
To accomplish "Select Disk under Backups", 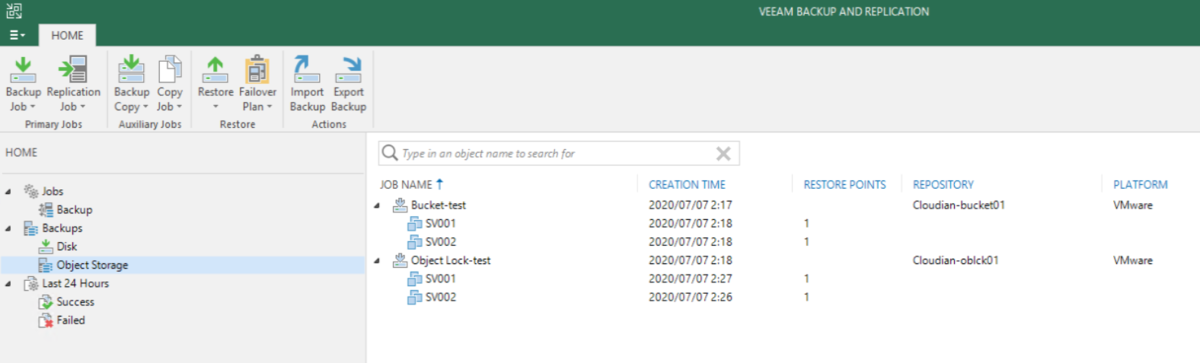I will click(66, 246).
